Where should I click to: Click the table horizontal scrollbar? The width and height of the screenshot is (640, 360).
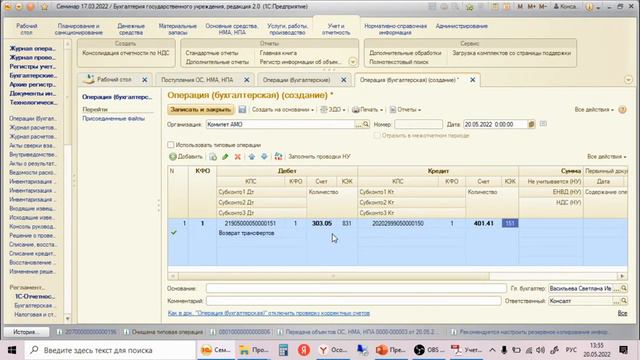click(x=333, y=276)
